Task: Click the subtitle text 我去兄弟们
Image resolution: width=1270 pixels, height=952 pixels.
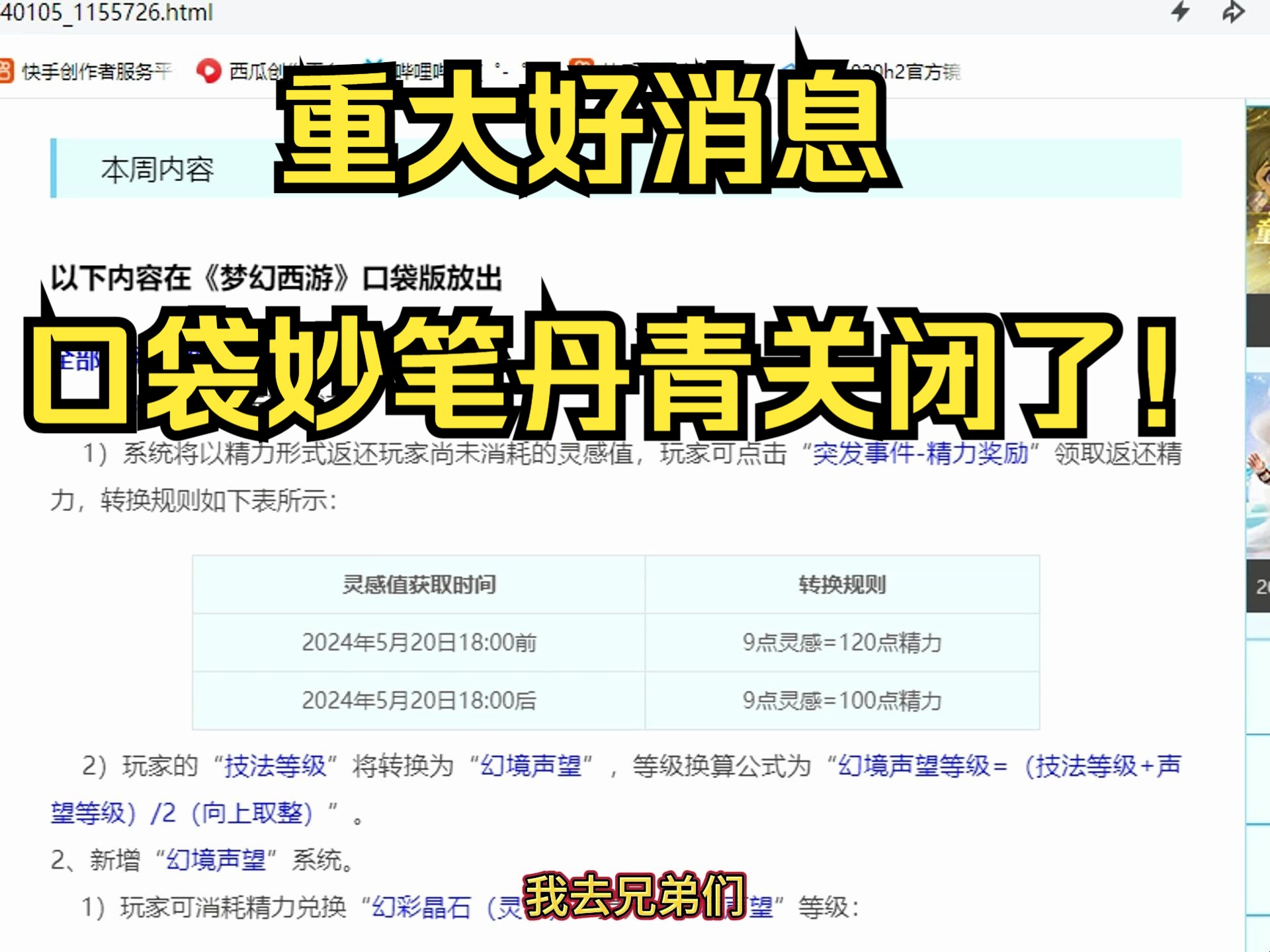Action: click(635, 896)
